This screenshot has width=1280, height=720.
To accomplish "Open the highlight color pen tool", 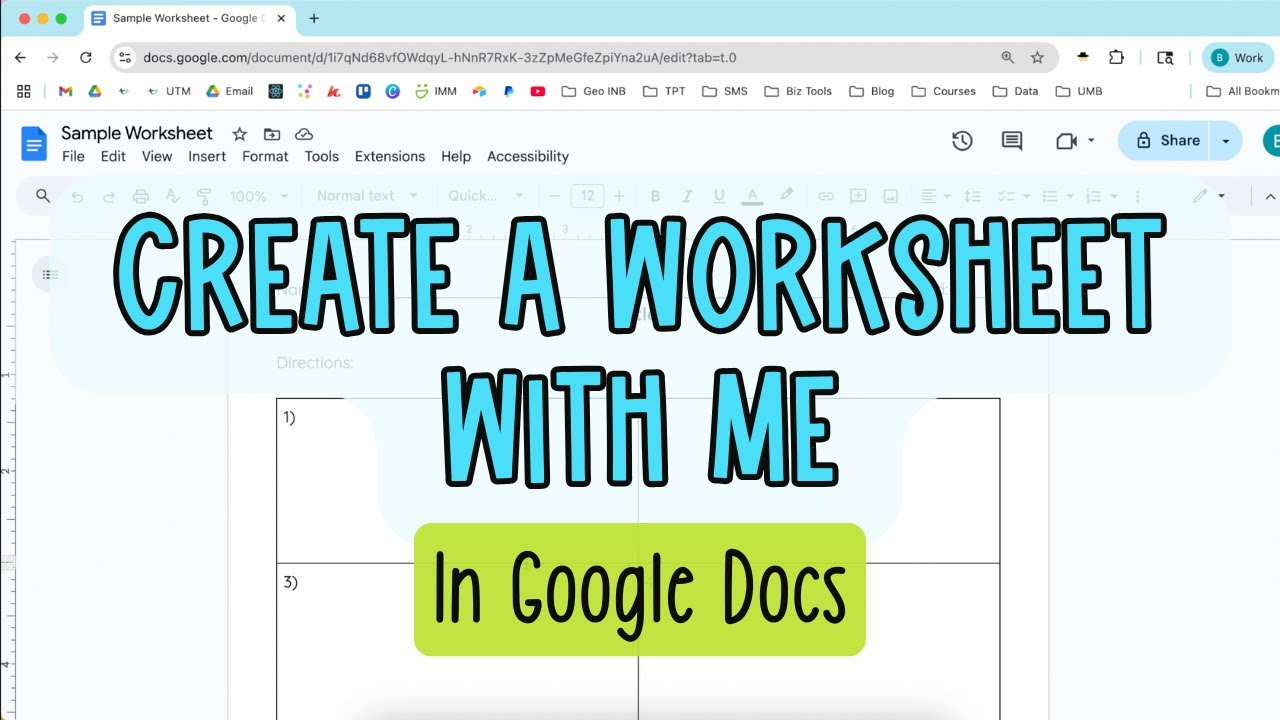I will pos(786,196).
